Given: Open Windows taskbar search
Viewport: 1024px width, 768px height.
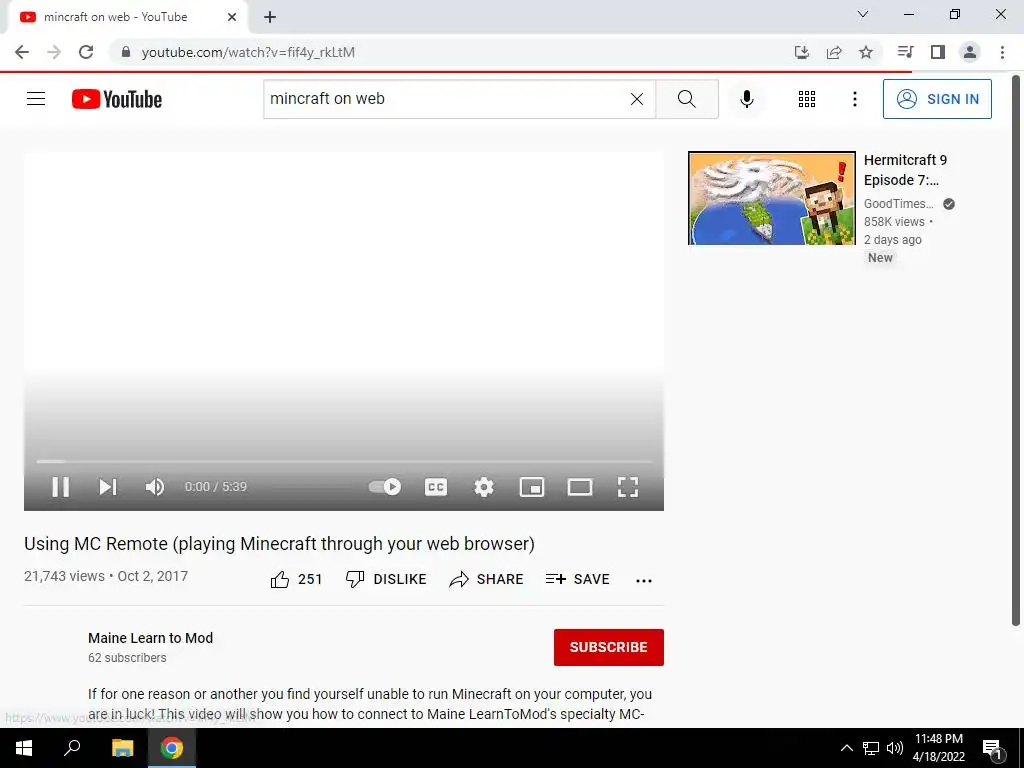Looking at the screenshot, I should (72, 748).
